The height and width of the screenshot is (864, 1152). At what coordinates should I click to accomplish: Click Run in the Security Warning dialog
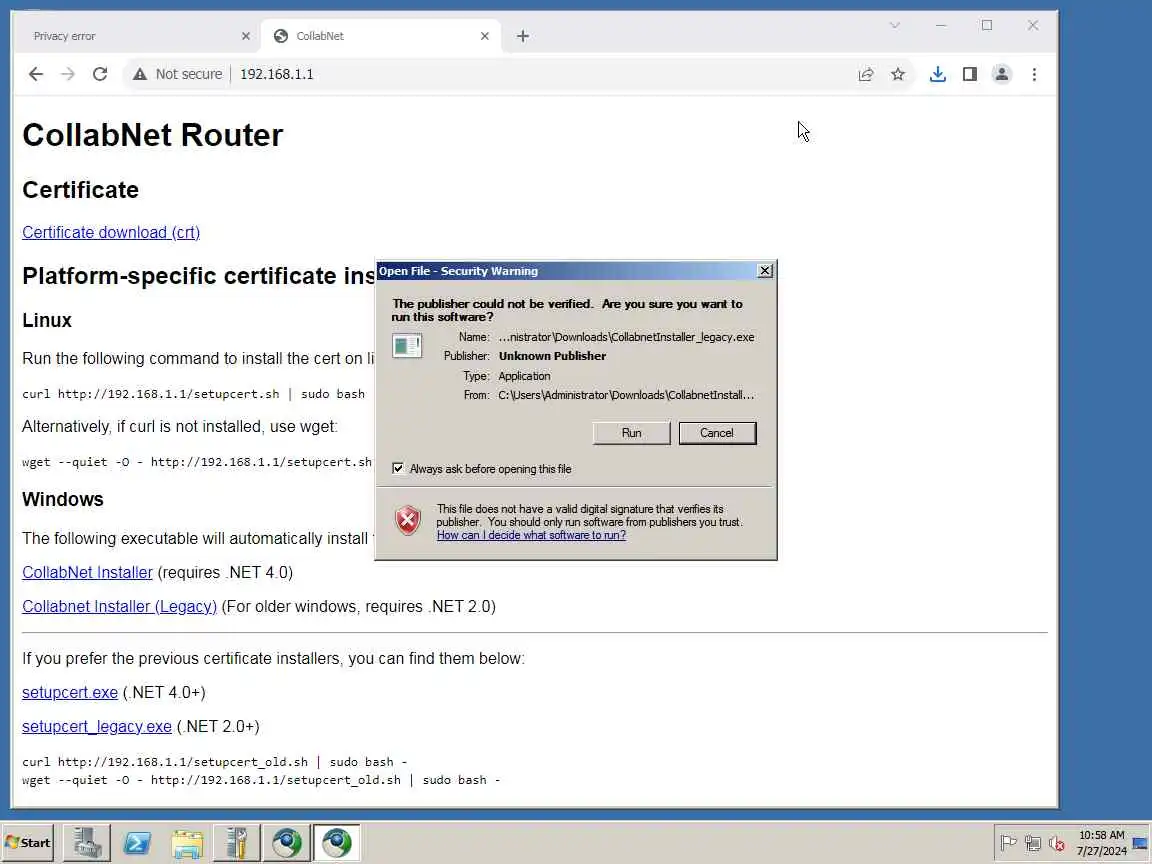(x=631, y=433)
